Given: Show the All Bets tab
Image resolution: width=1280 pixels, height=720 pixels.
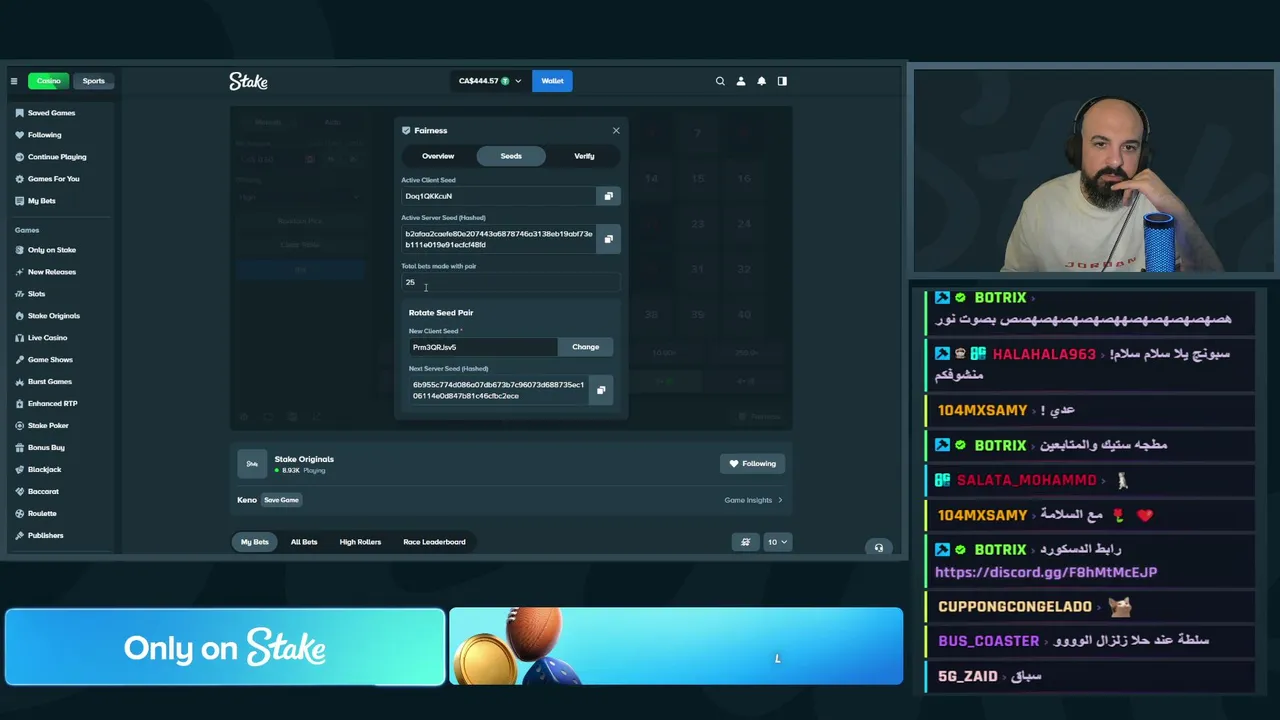Looking at the screenshot, I should pyautogui.click(x=304, y=542).
